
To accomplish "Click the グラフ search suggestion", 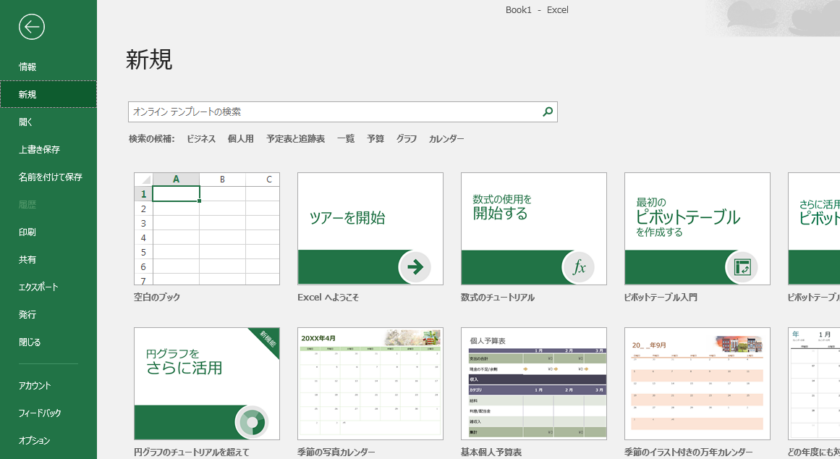I will (407, 139).
